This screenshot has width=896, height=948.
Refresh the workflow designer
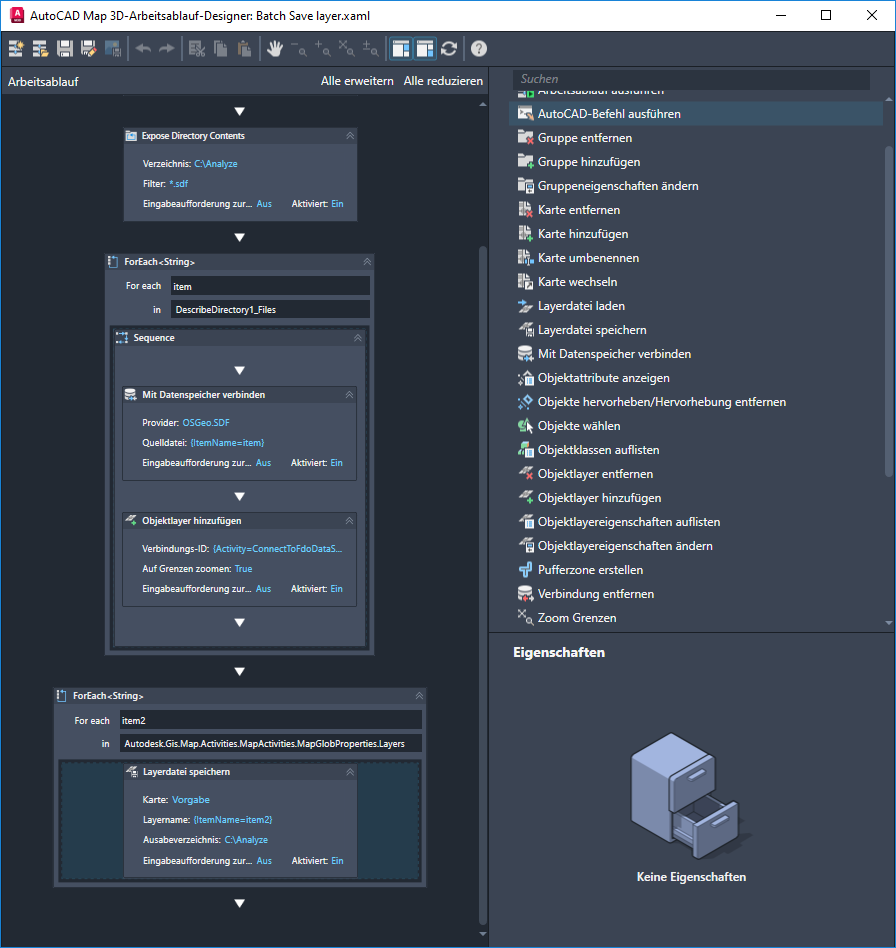coord(449,49)
